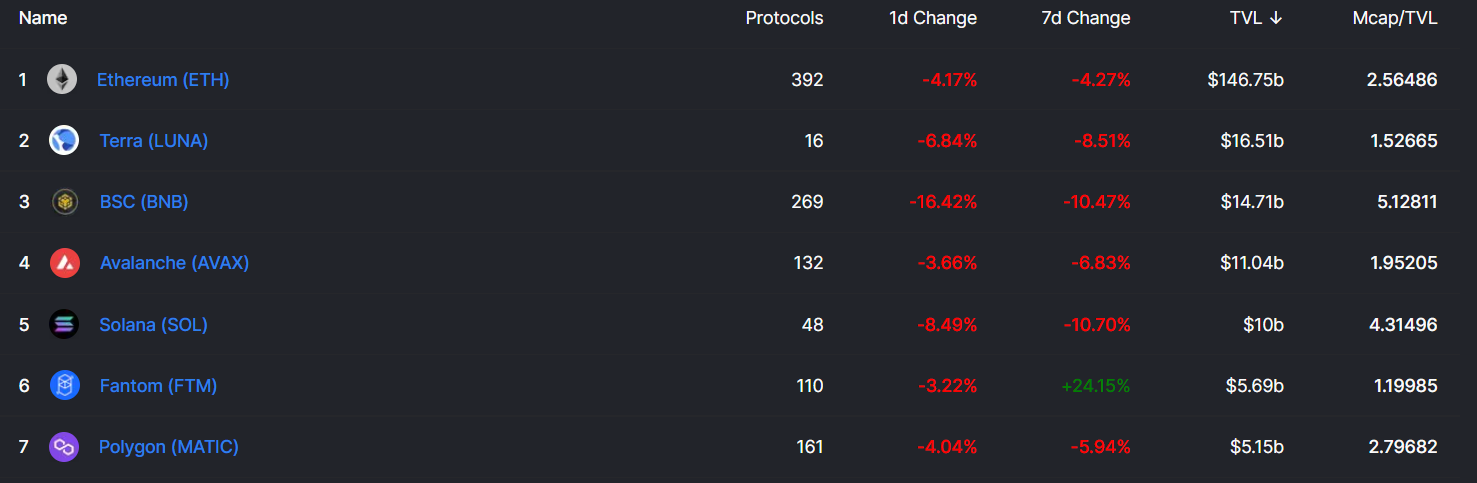Open the Polygon (MATIC) chain link
This screenshot has height=483, width=1477.
[x=169, y=447]
